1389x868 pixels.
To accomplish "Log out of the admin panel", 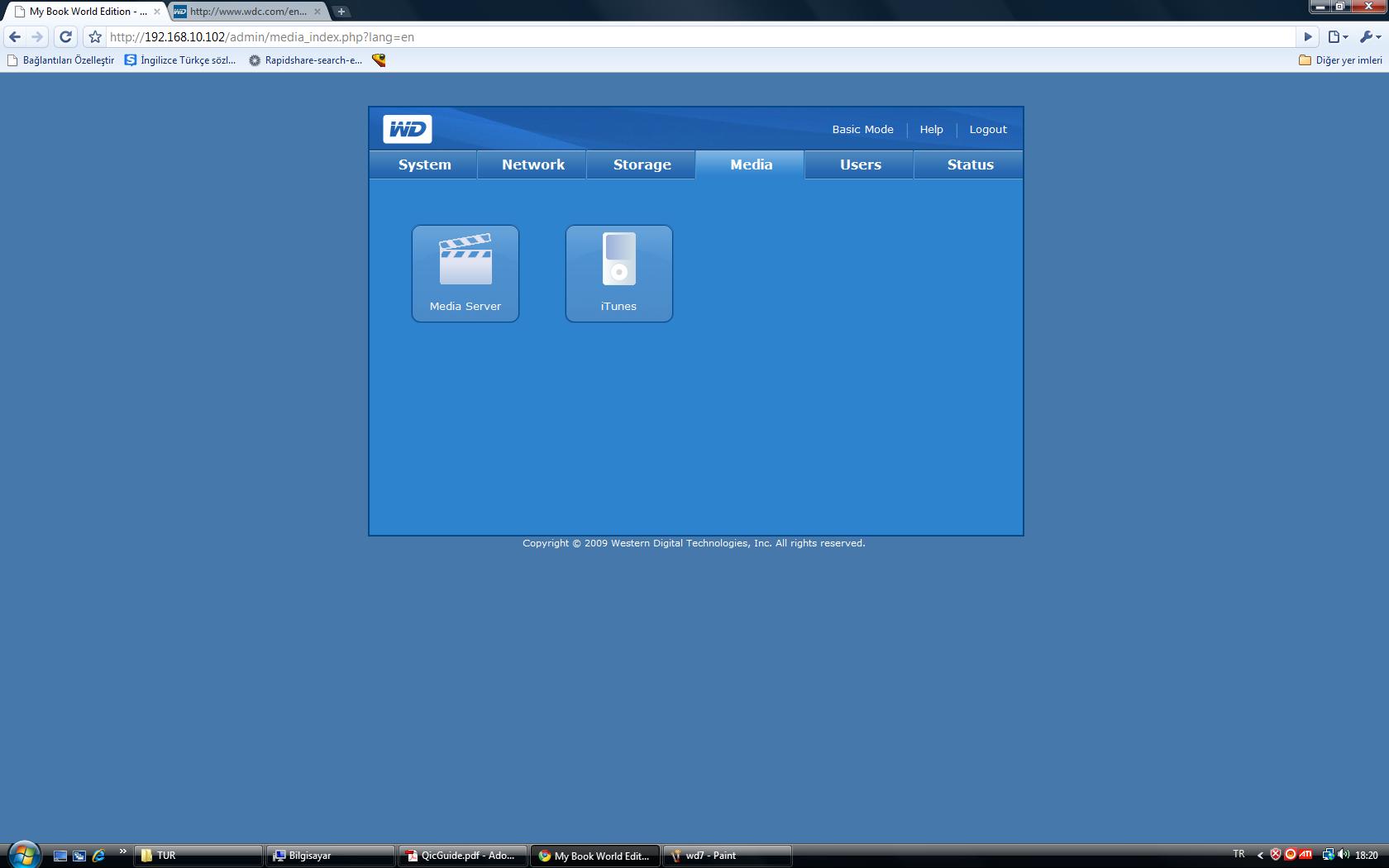I will click(x=988, y=130).
